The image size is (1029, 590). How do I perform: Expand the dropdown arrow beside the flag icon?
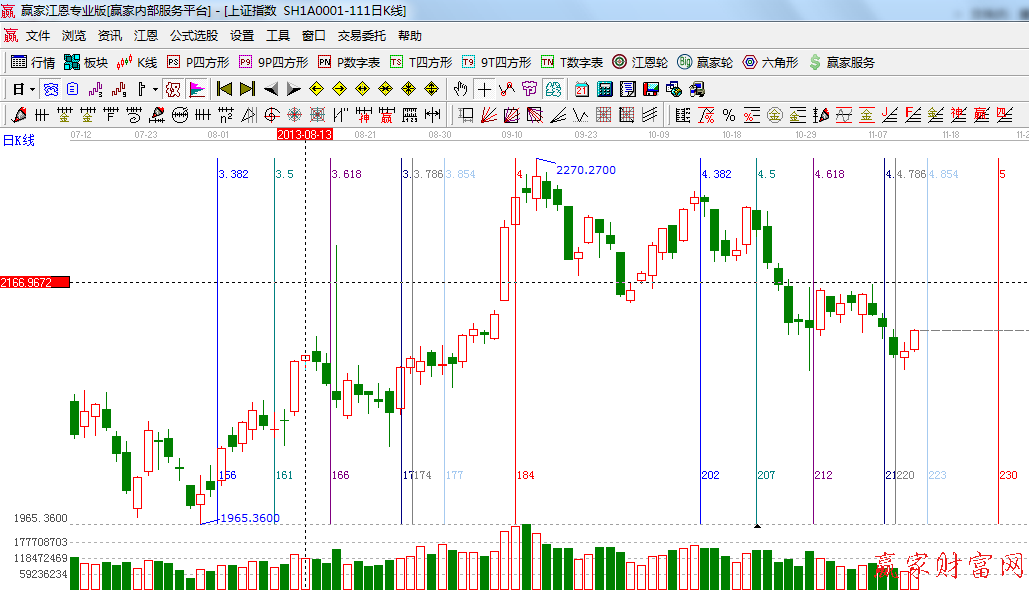point(155,89)
